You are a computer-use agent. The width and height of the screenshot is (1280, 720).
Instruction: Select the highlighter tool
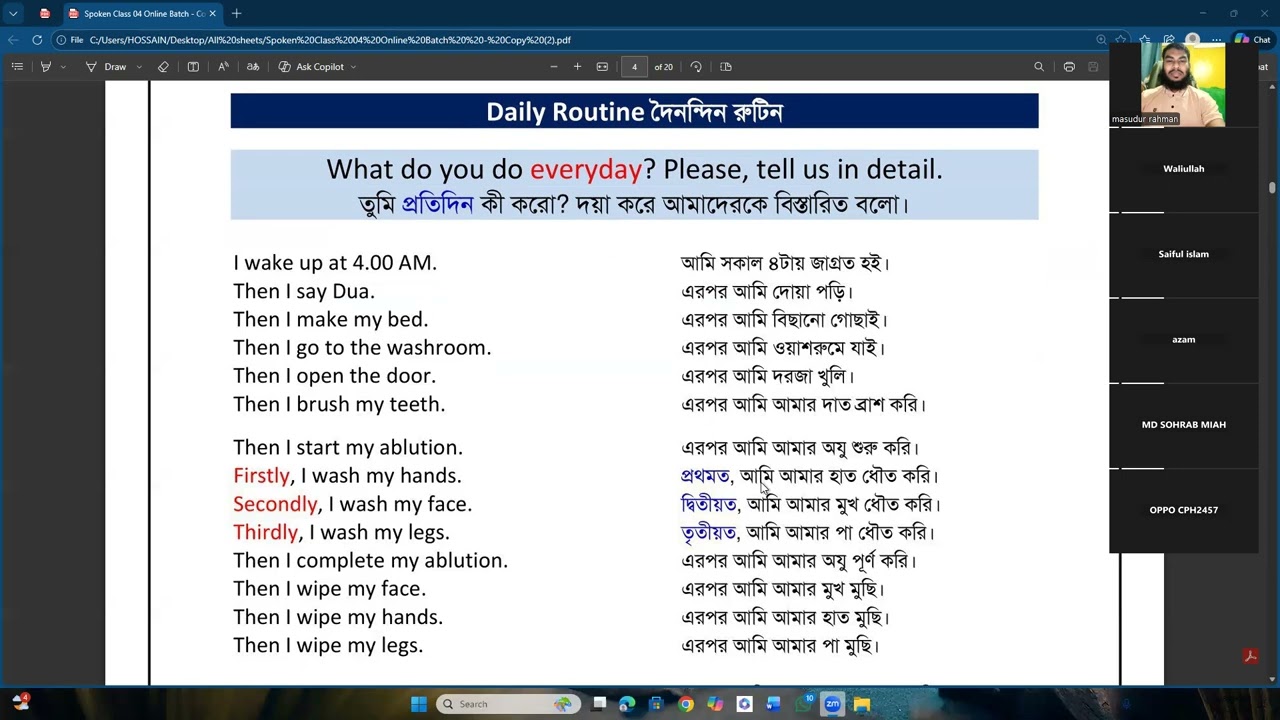pos(45,67)
